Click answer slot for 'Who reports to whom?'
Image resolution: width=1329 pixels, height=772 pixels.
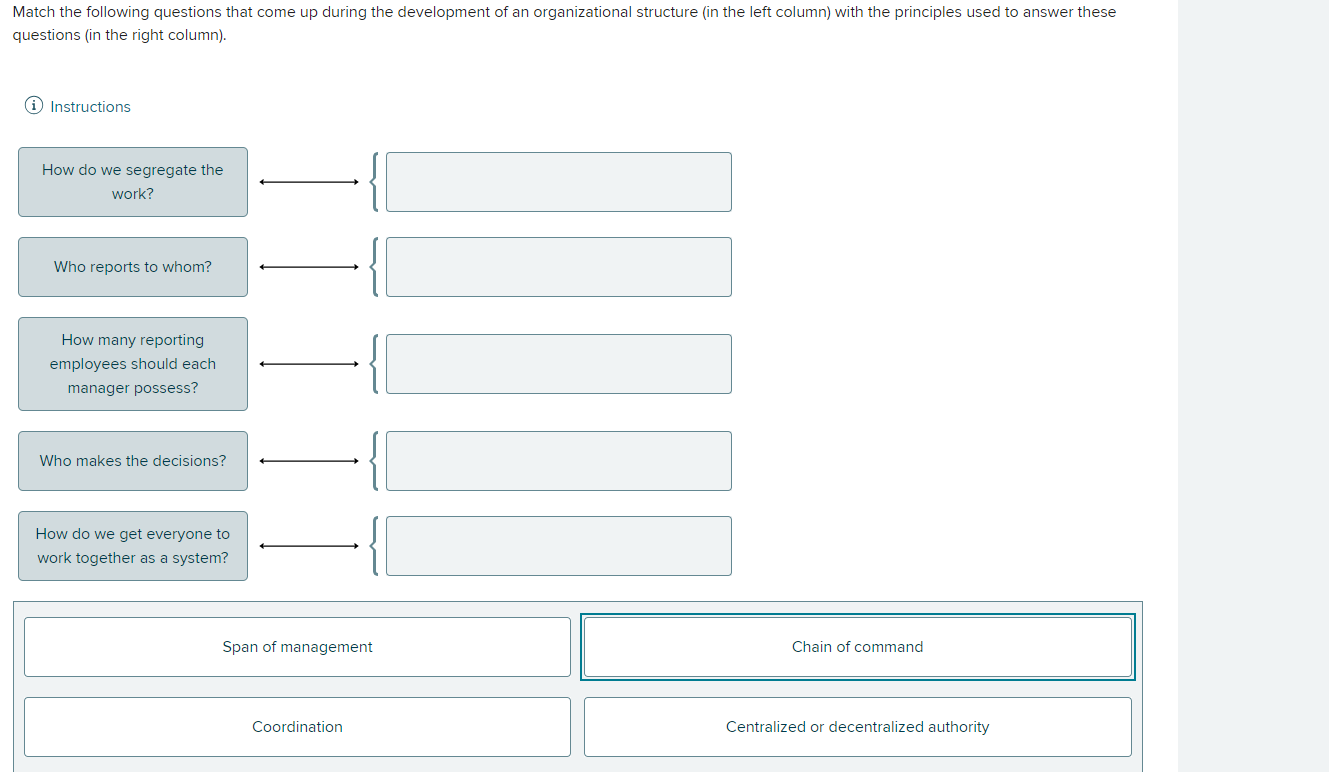pos(558,267)
